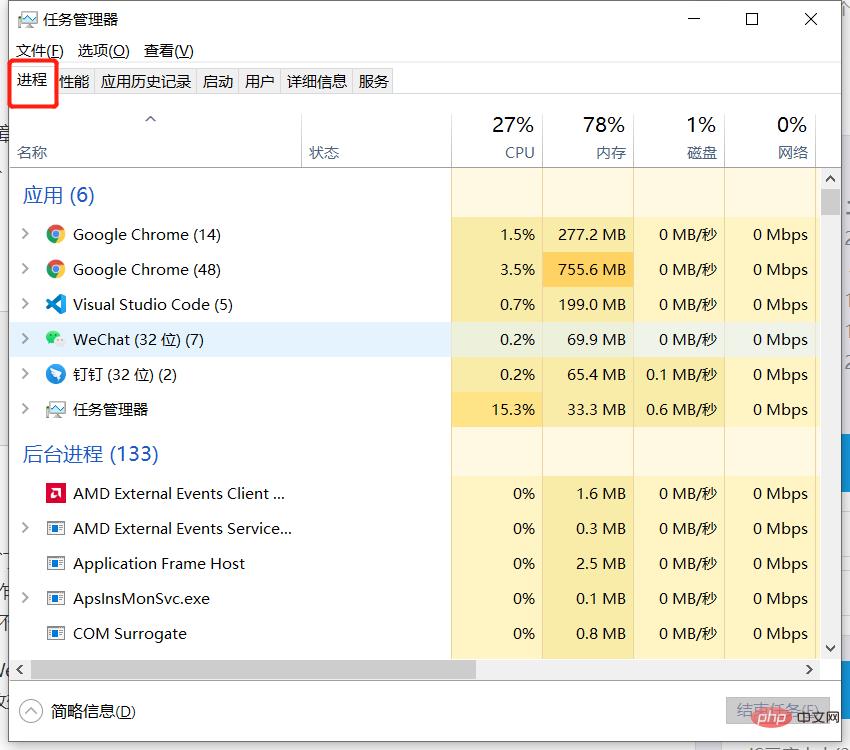The width and height of the screenshot is (850, 750).
Task: Click the AMD External Events Client icon
Action: [x=56, y=493]
